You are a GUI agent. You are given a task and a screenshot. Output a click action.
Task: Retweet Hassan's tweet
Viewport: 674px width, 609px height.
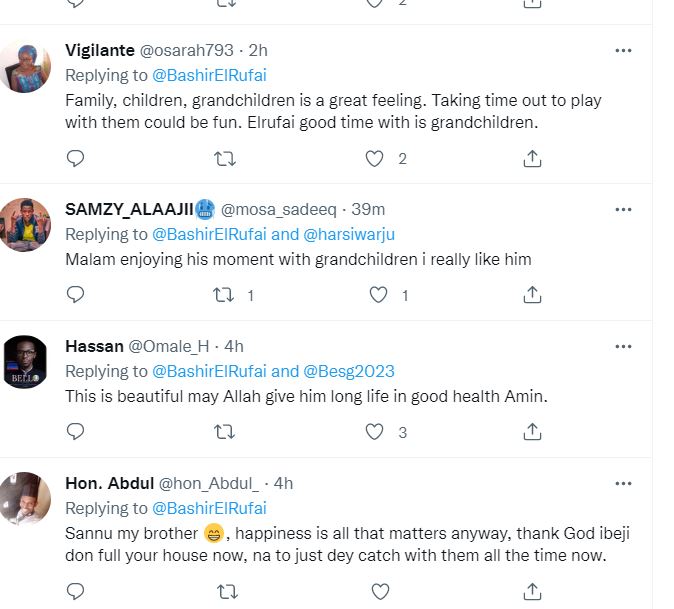click(227, 432)
